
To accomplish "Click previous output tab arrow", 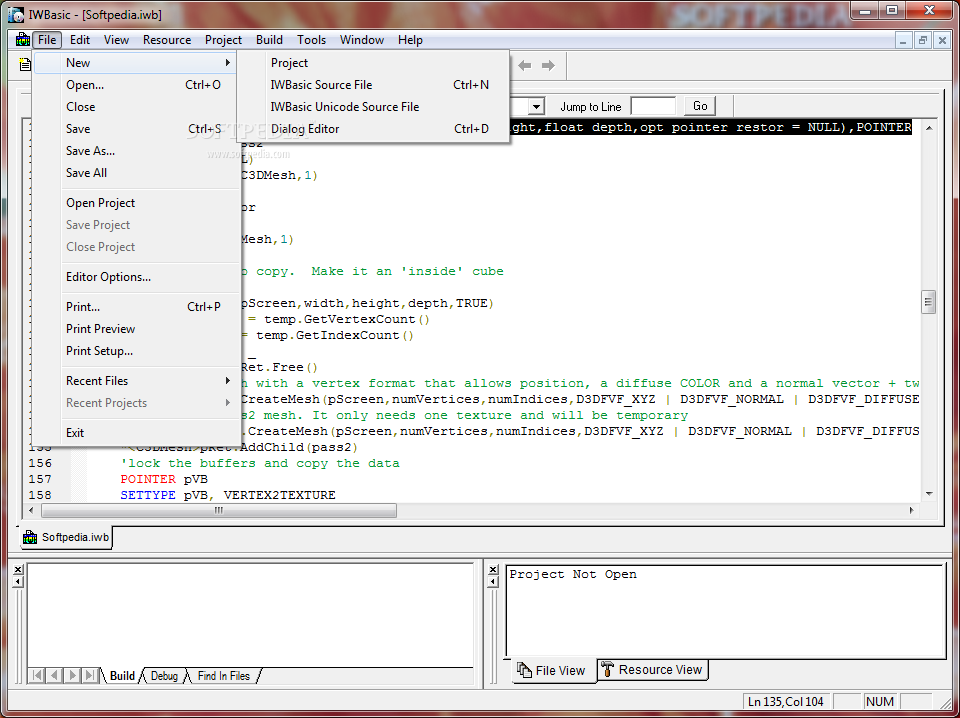I will point(54,675).
